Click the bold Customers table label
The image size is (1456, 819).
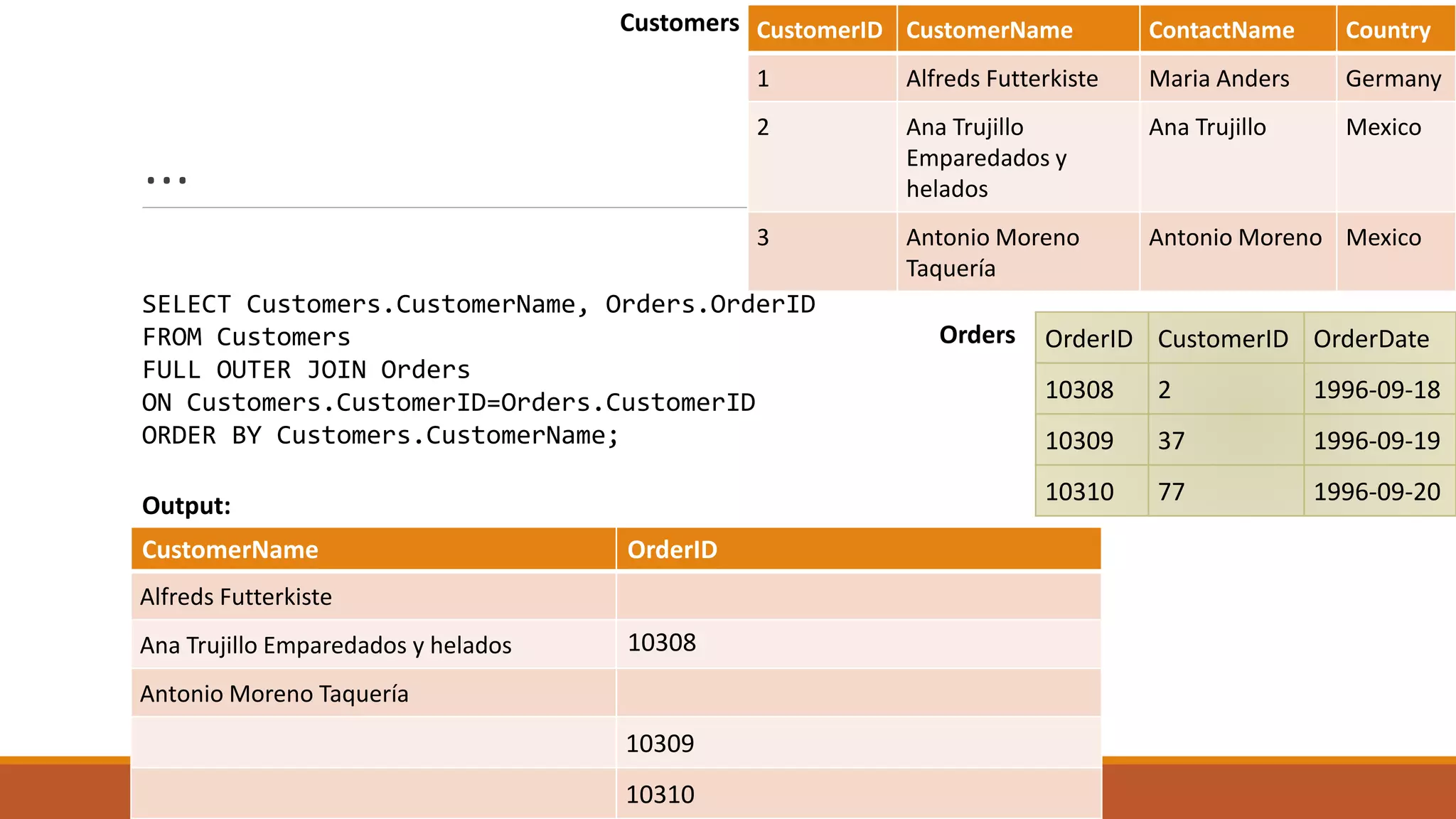click(679, 23)
